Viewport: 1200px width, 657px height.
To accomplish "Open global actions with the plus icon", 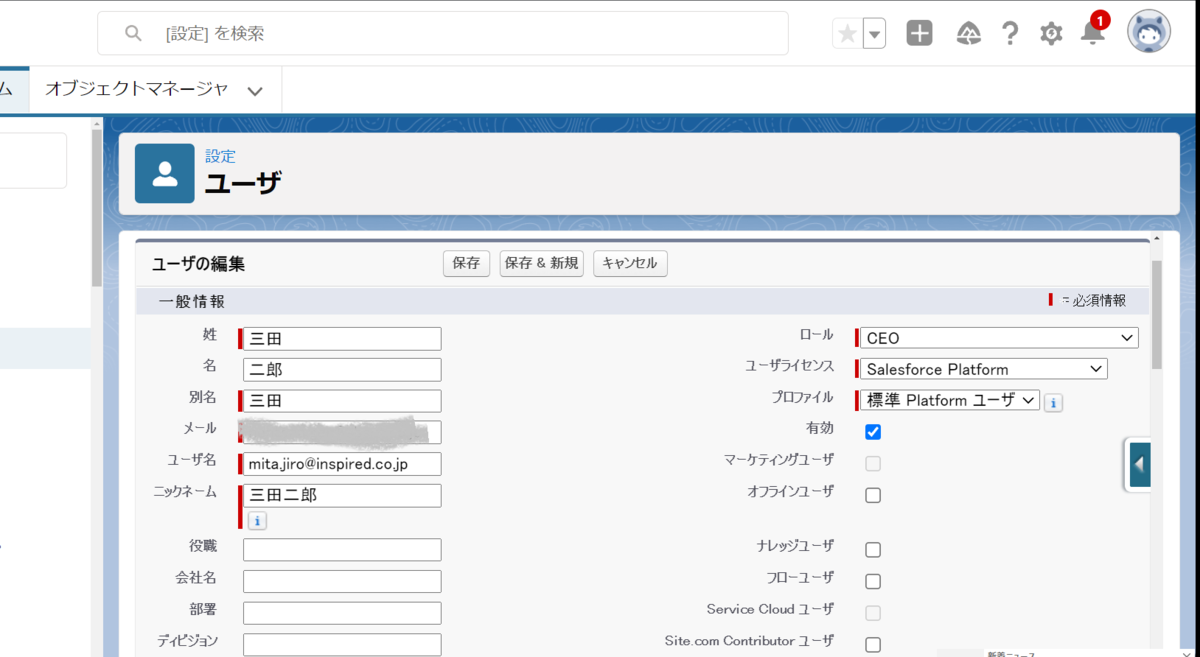I will coord(919,32).
